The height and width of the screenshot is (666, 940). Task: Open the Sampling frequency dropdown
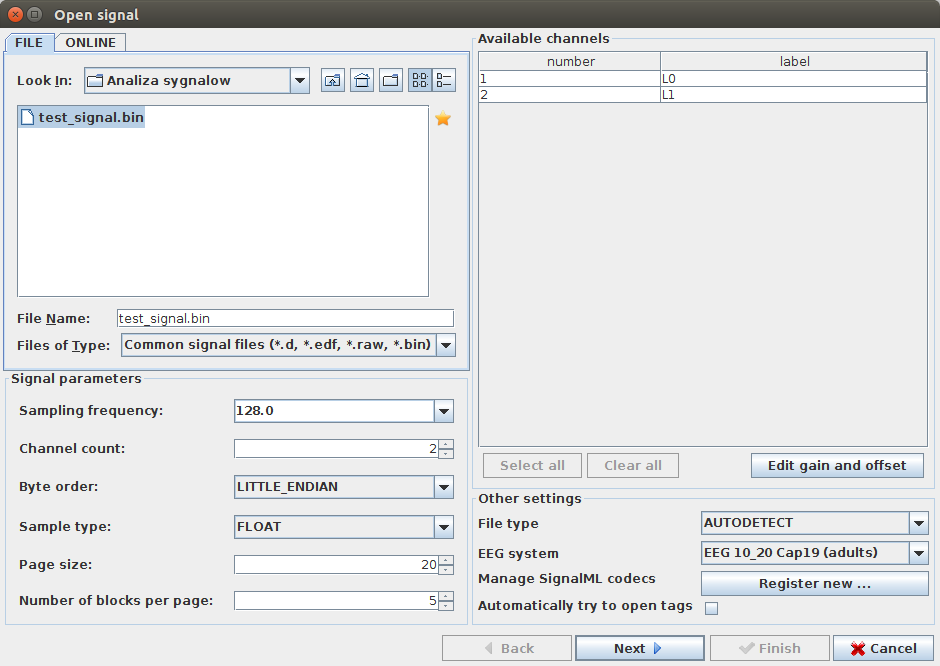pos(444,411)
